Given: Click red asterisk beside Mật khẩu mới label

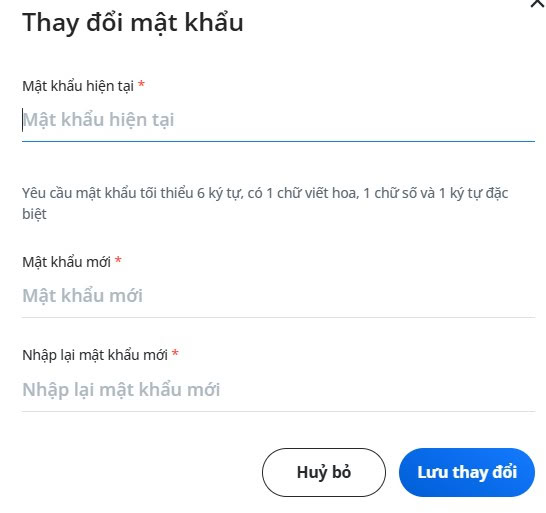Looking at the screenshot, I should [118, 260].
